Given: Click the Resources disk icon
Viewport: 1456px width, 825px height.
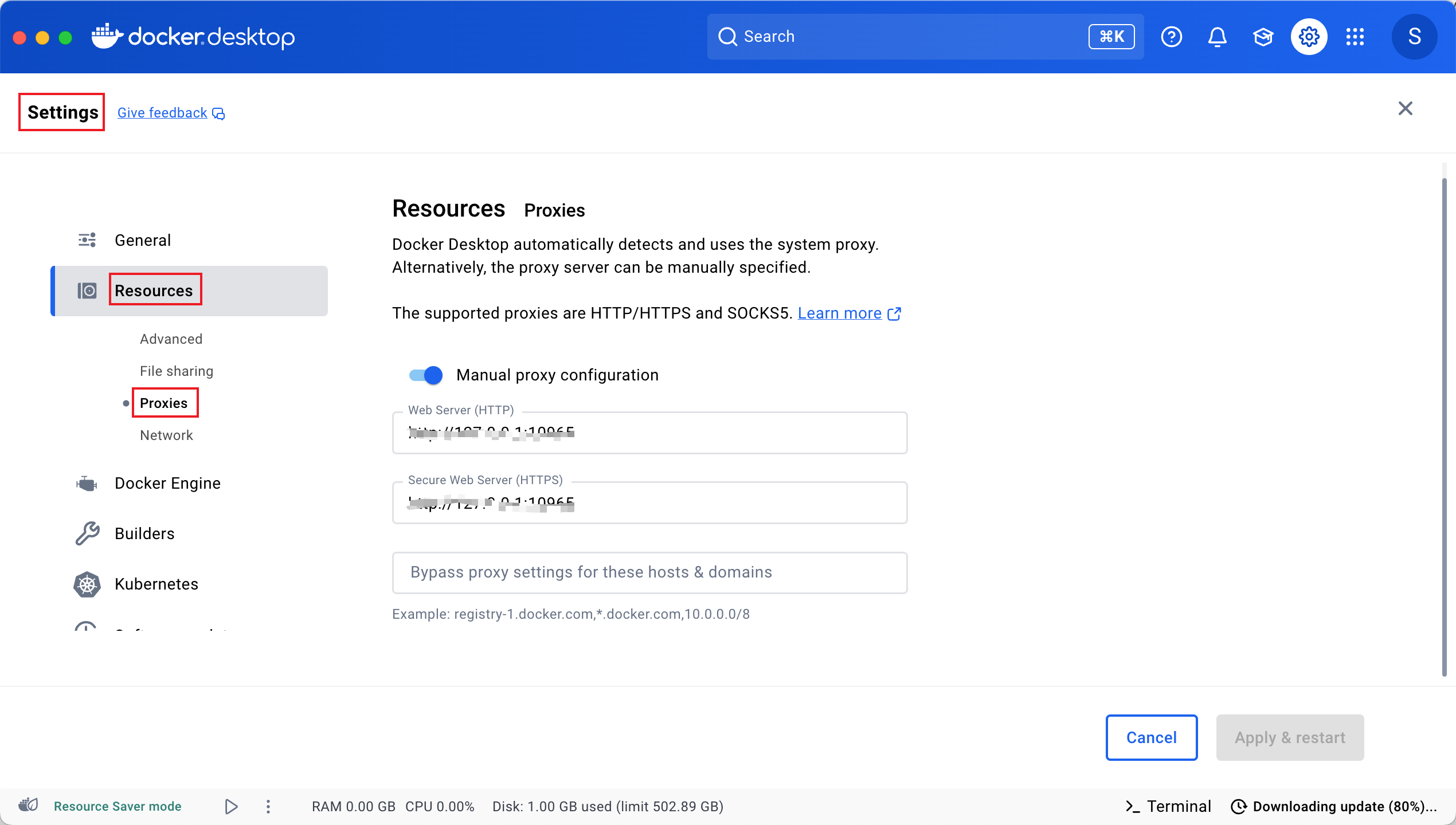Looking at the screenshot, I should click(87, 290).
